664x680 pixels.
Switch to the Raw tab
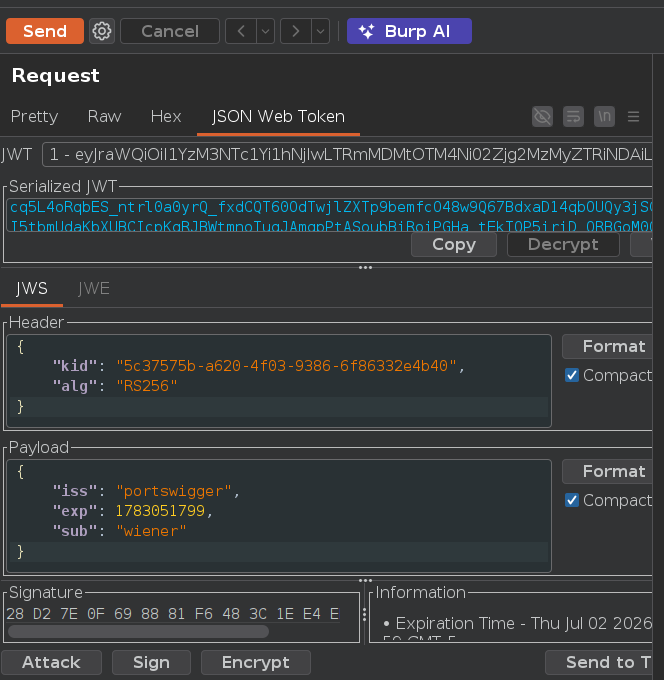coord(104,116)
